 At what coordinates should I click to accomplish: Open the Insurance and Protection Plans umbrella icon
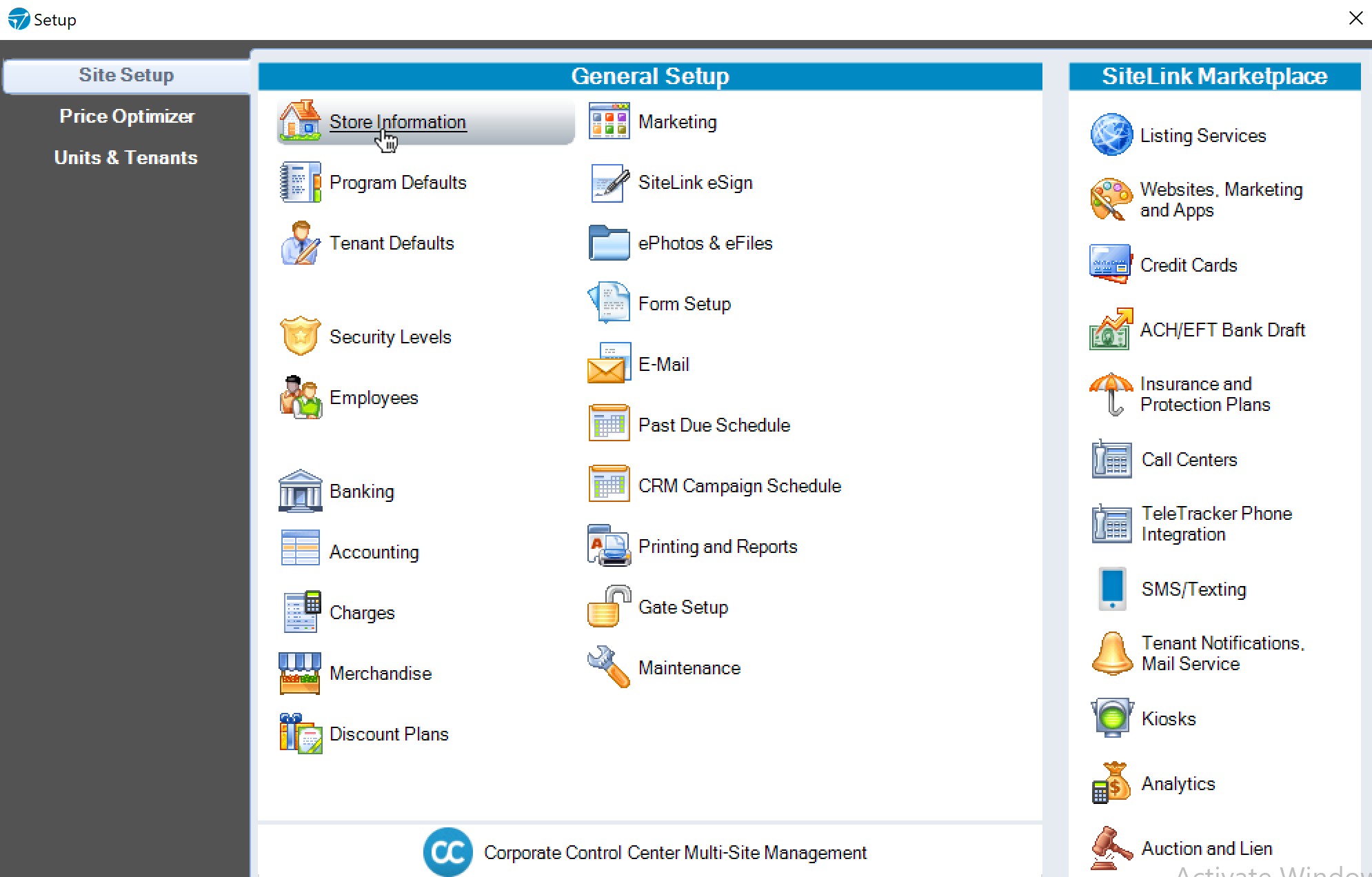(x=1111, y=394)
